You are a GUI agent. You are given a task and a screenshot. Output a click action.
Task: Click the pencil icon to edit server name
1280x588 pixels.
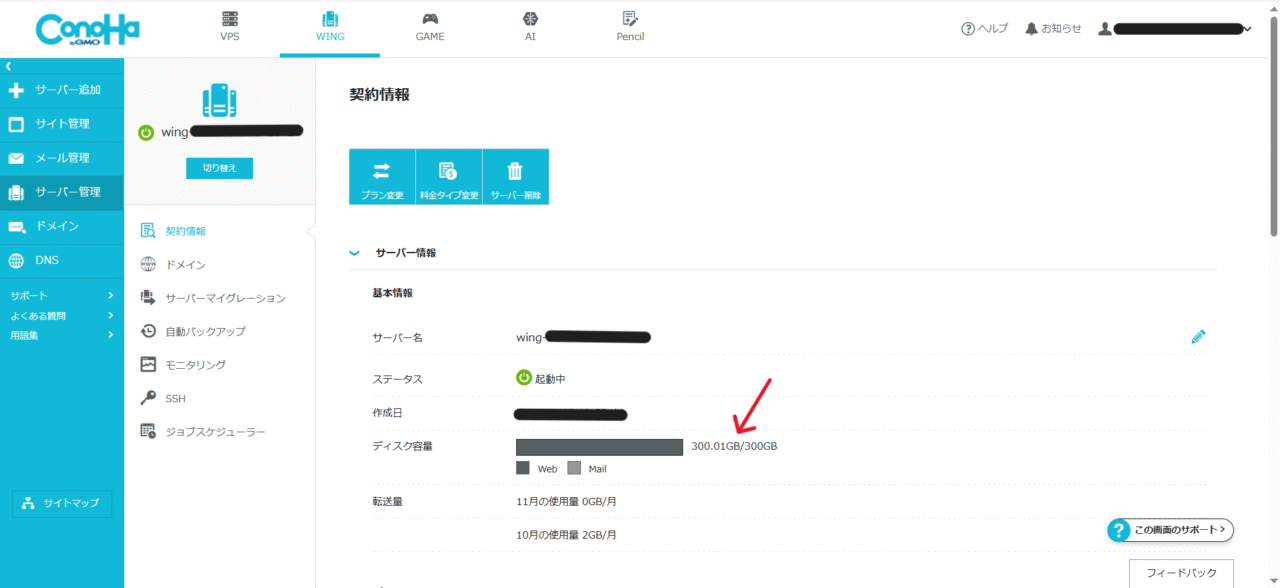point(1198,337)
